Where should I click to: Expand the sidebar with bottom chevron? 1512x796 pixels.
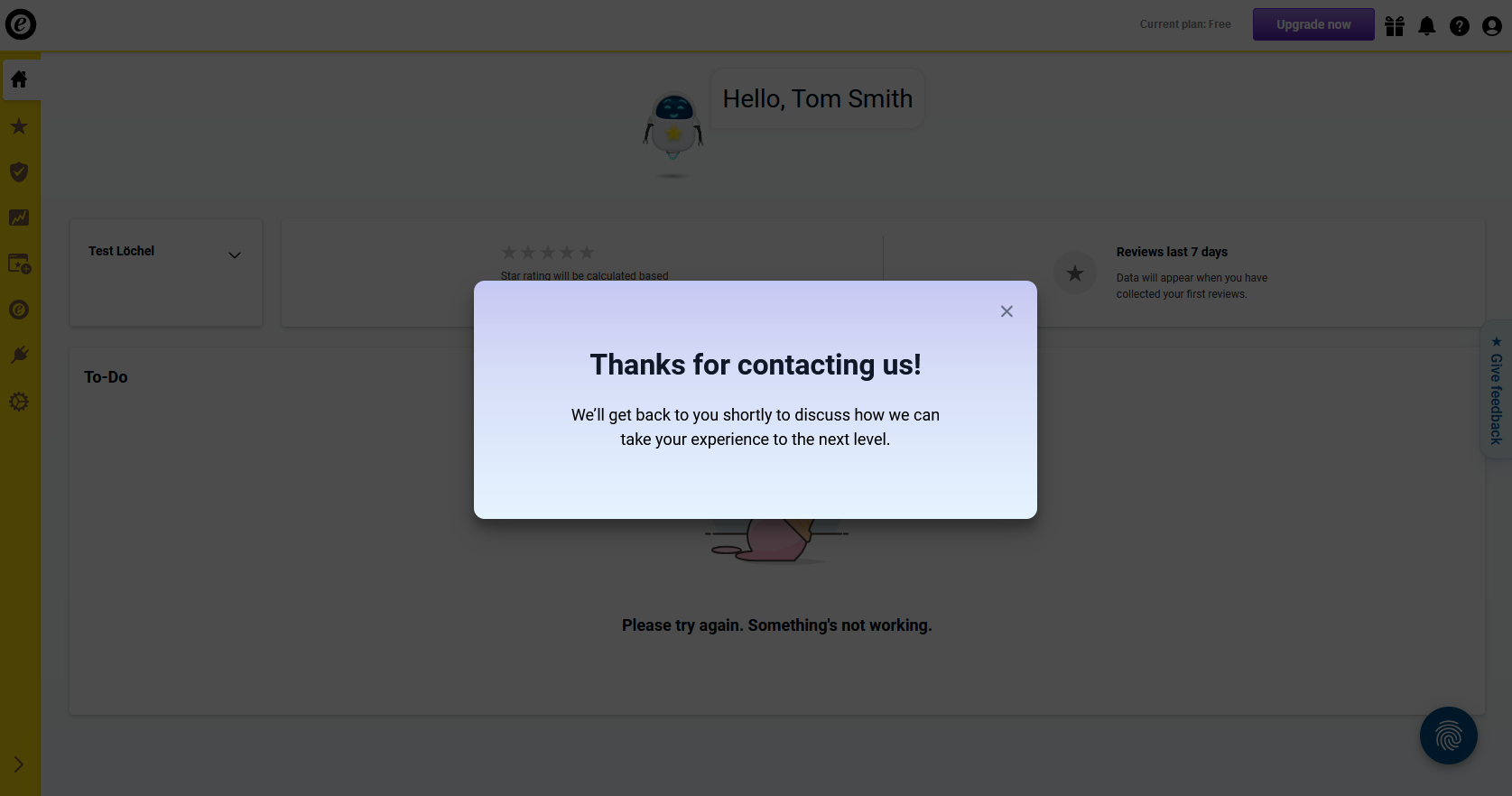coord(19,764)
